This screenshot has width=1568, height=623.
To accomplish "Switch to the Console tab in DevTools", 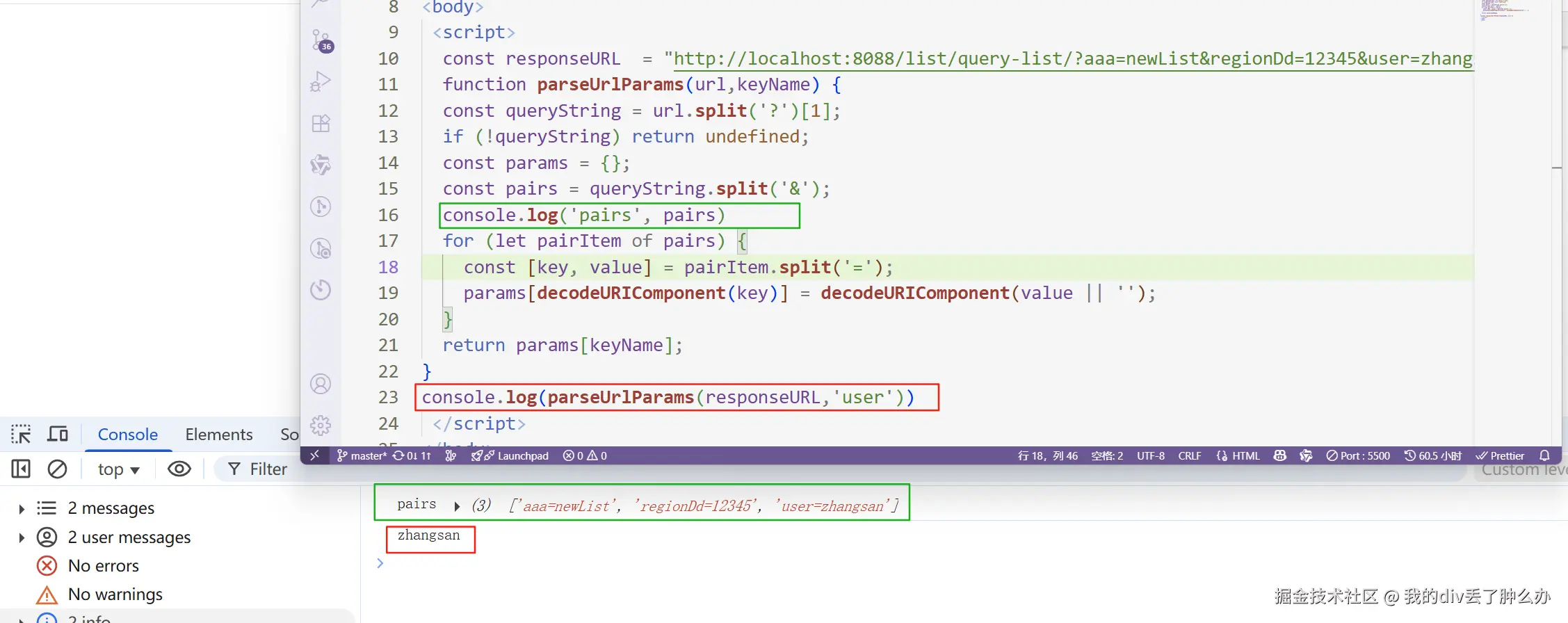I will click(128, 435).
